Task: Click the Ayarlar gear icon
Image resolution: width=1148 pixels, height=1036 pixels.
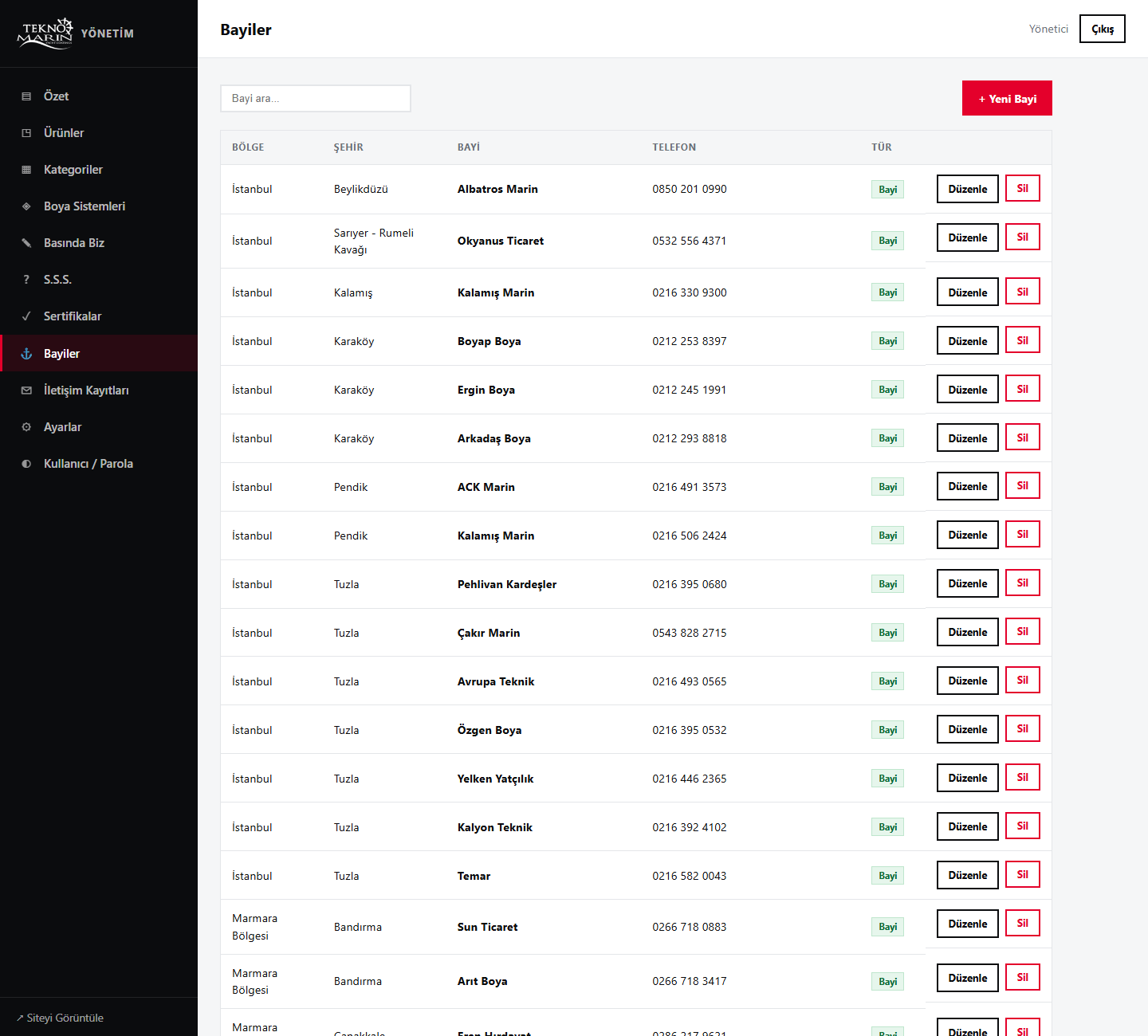Action: [26, 427]
